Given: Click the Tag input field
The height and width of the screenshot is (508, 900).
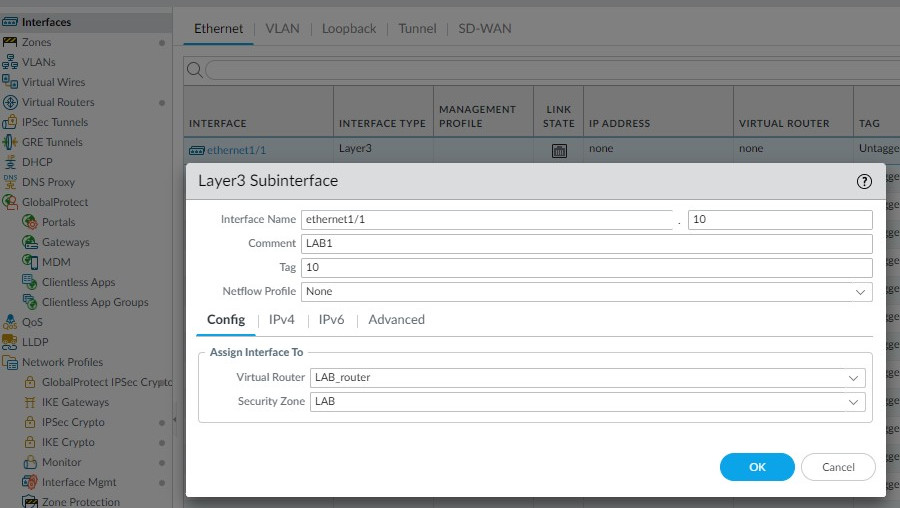Looking at the screenshot, I should click(x=587, y=267).
